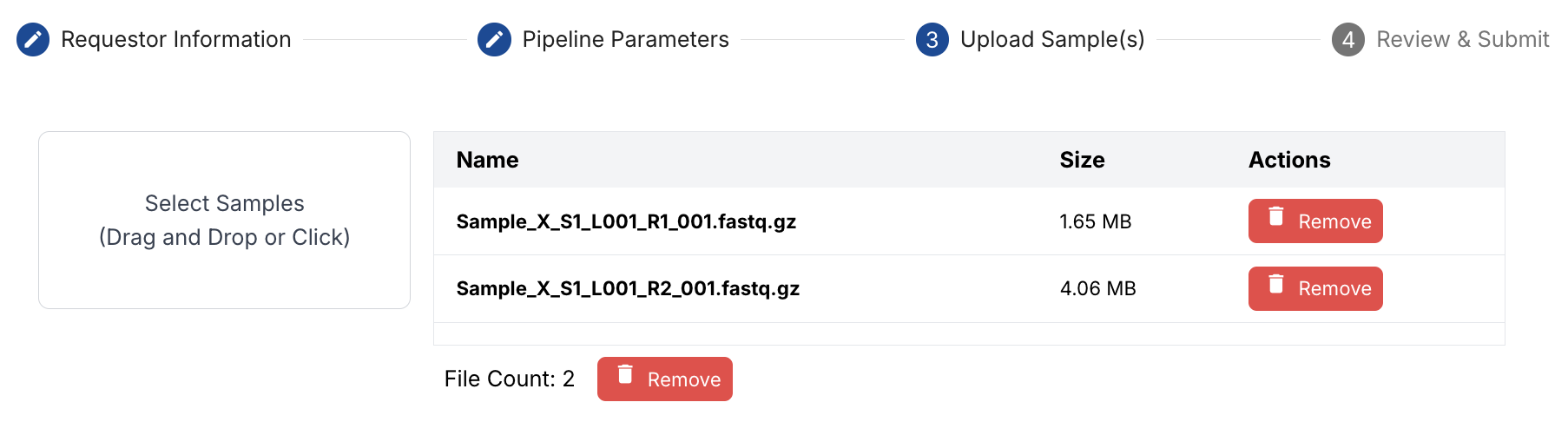Open the Select Samples drop zone
This screenshot has height=422, width=1568.
[x=224, y=221]
